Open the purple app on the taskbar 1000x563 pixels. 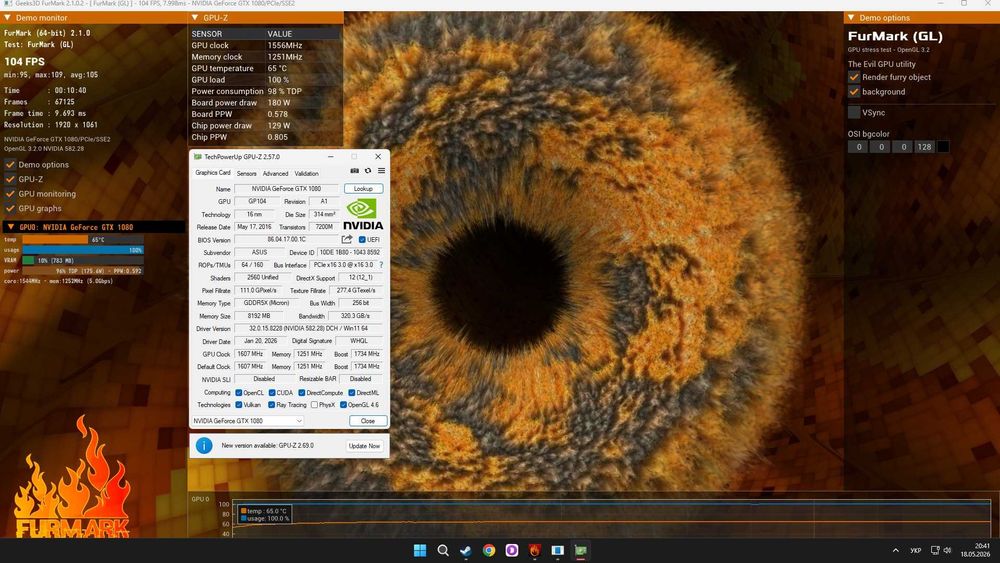(511, 551)
